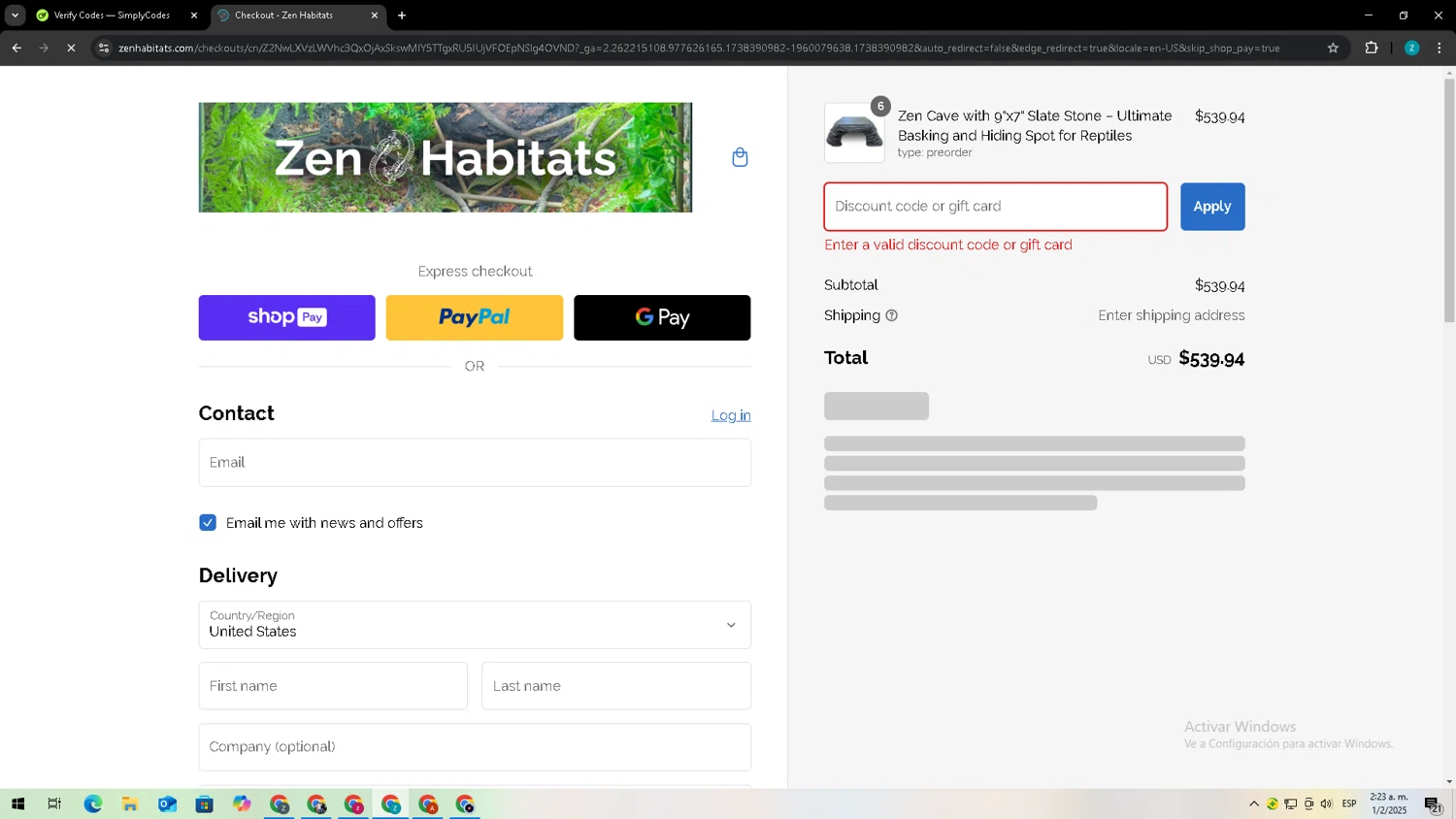The height and width of the screenshot is (819, 1456).
Task: Open Outlook from the taskbar
Action: [167, 803]
